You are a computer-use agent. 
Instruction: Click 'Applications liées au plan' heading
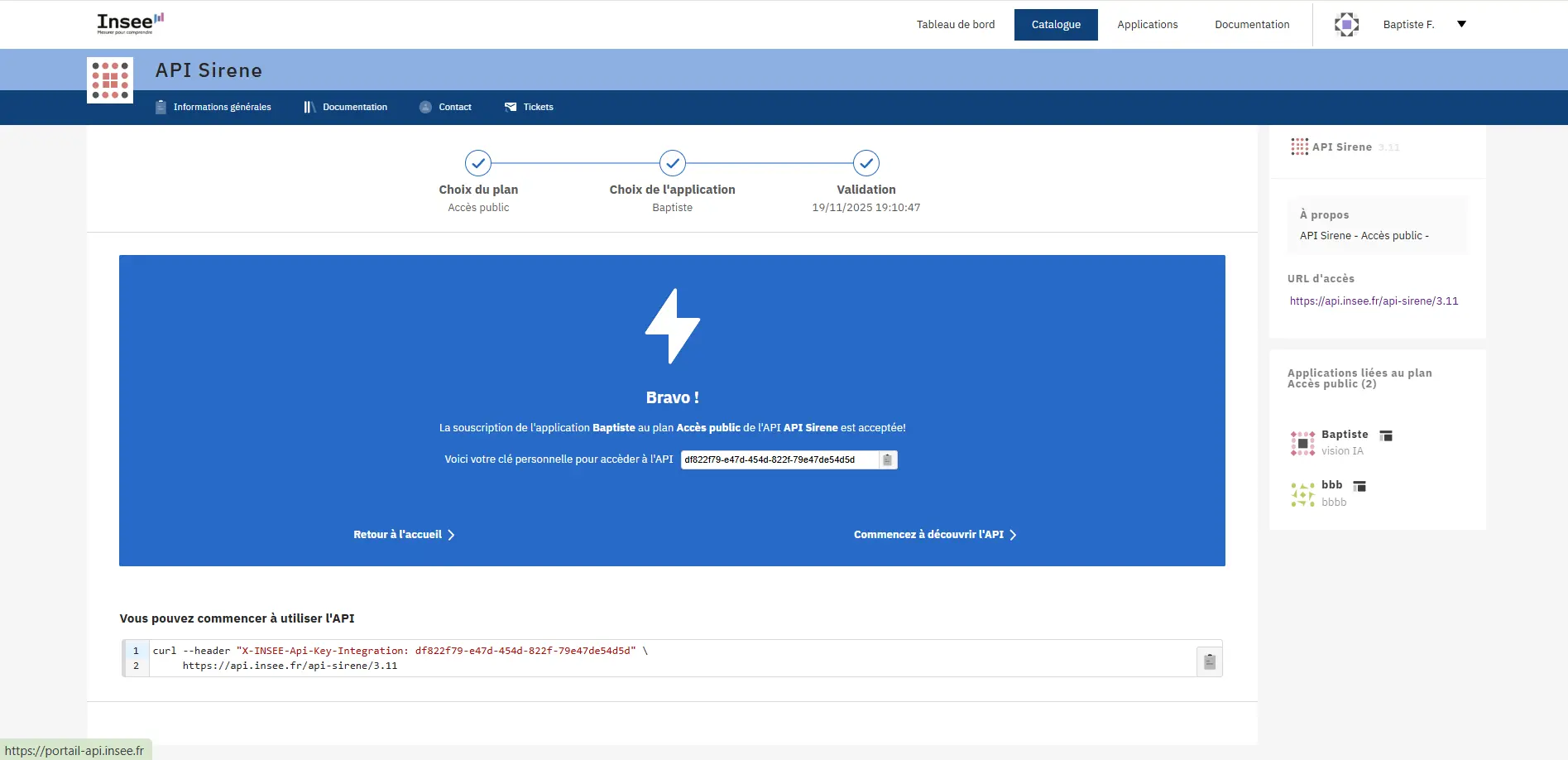point(1359,378)
